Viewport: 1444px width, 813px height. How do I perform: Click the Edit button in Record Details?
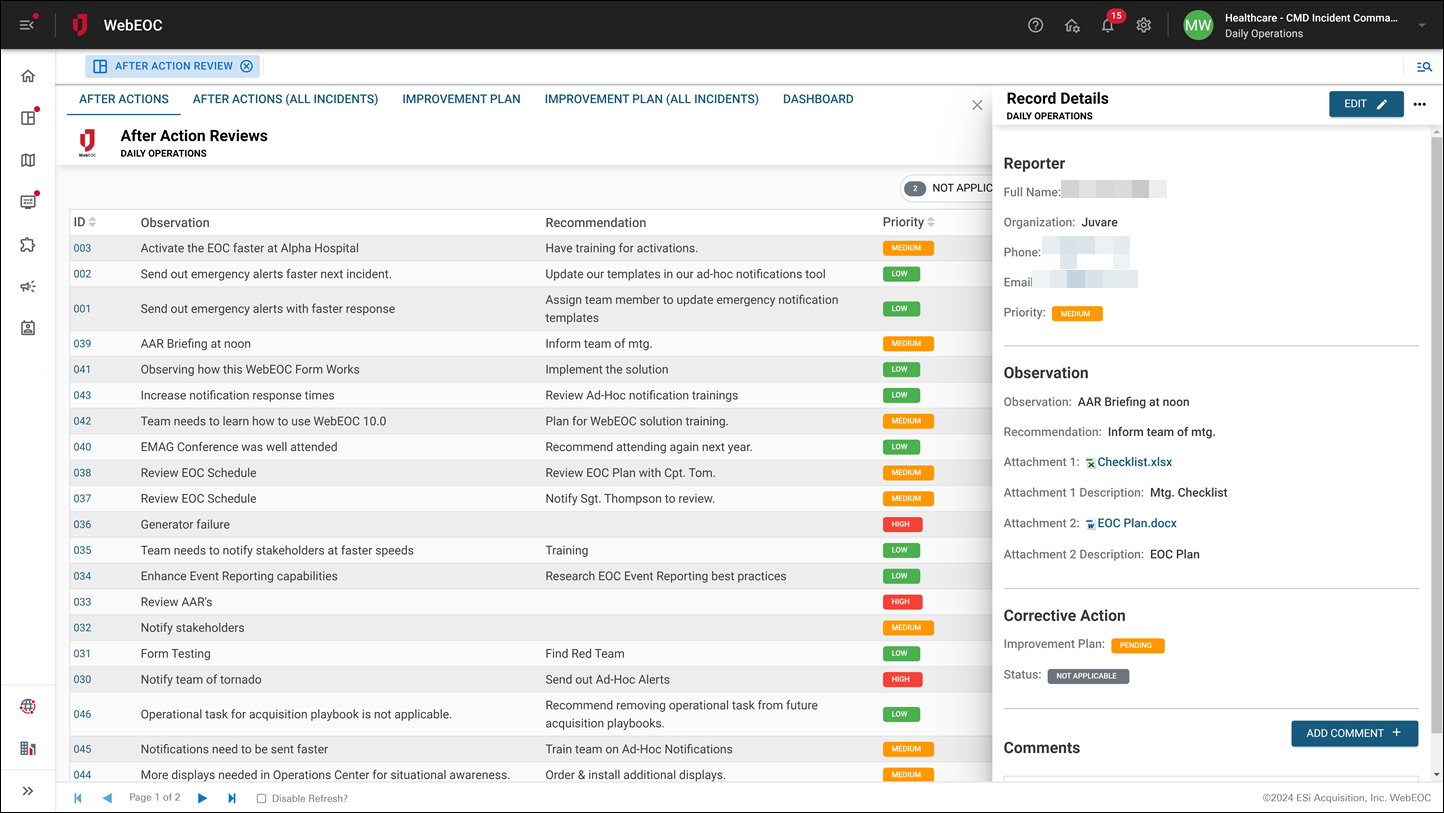pos(1365,104)
